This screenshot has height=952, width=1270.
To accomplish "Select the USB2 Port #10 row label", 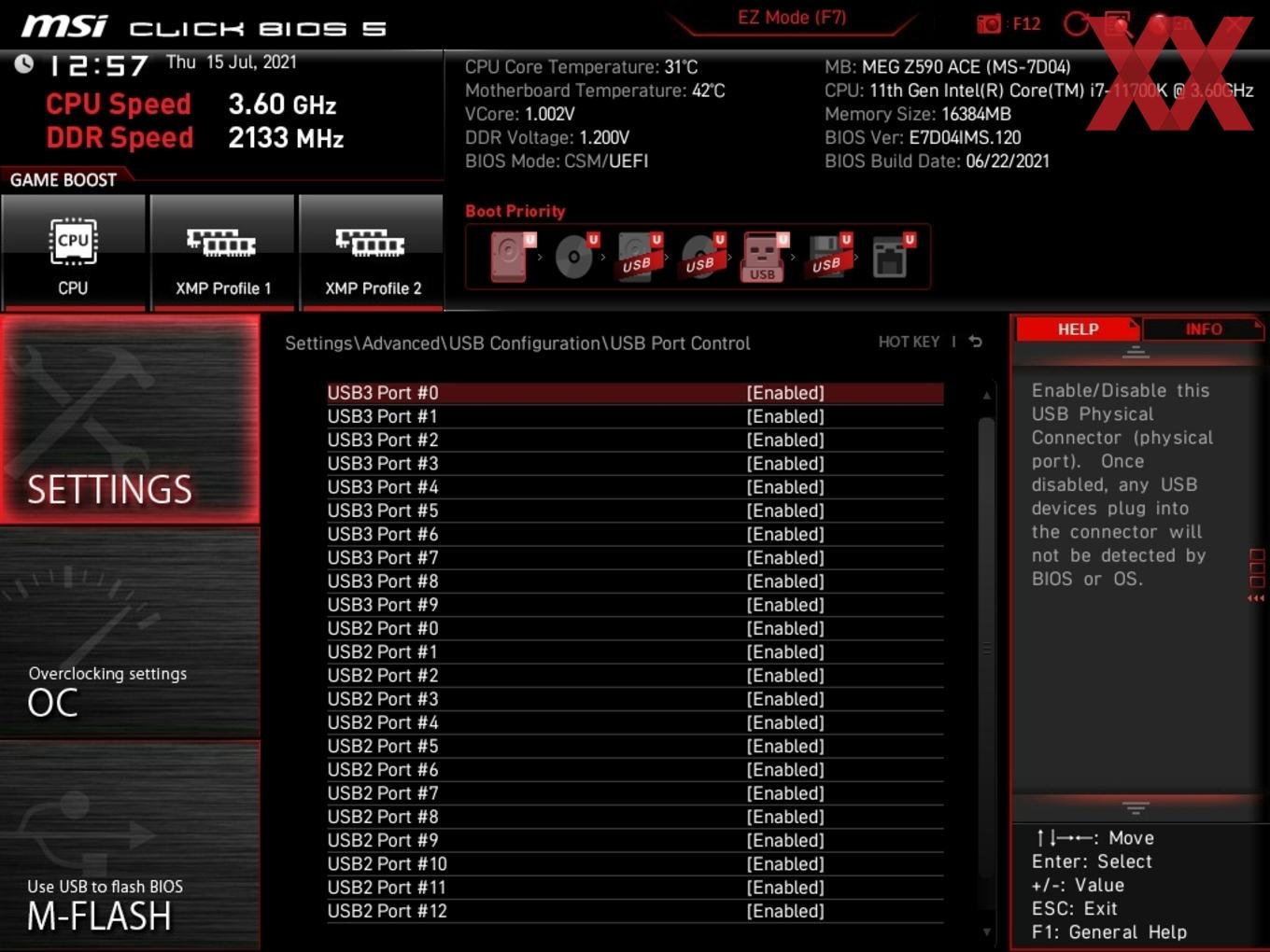I will [x=387, y=864].
